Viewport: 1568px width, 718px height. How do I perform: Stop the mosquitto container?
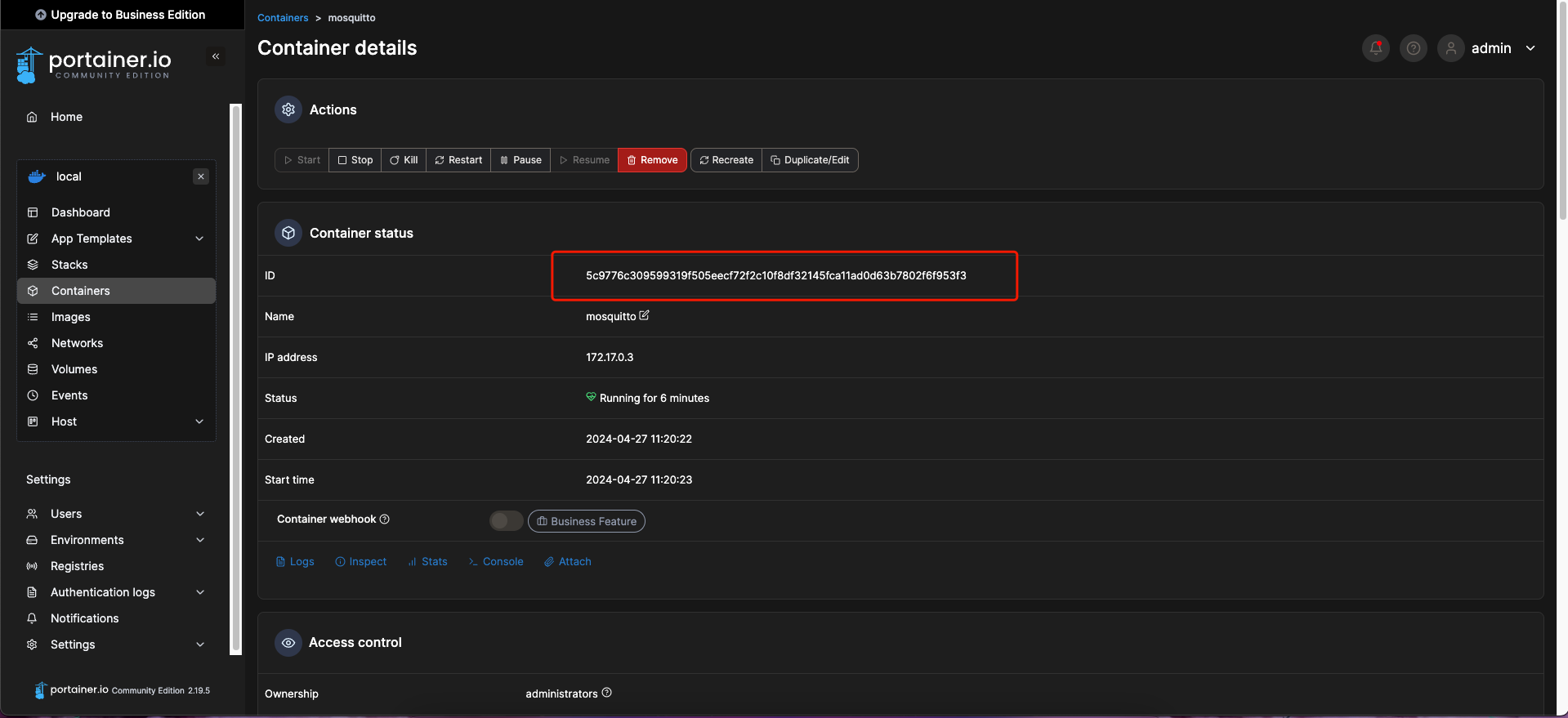point(355,160)
